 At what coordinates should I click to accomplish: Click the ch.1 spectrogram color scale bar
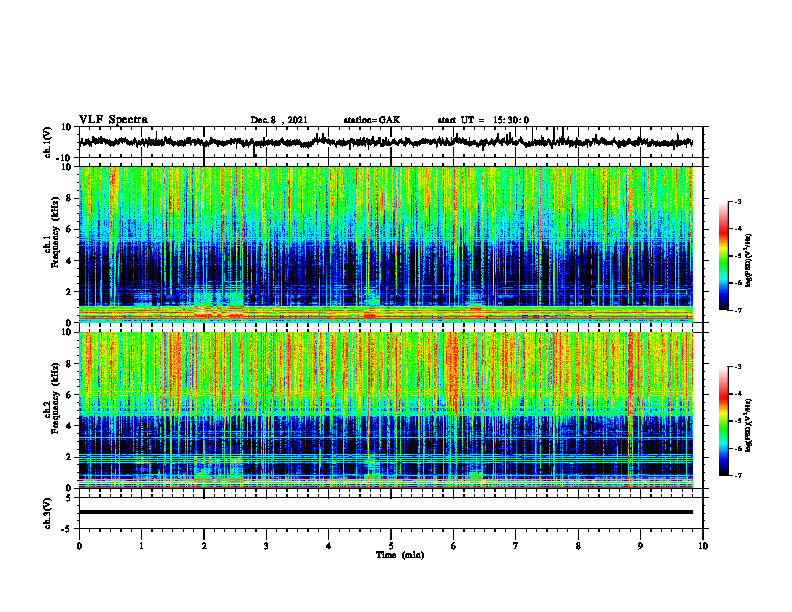724,256
